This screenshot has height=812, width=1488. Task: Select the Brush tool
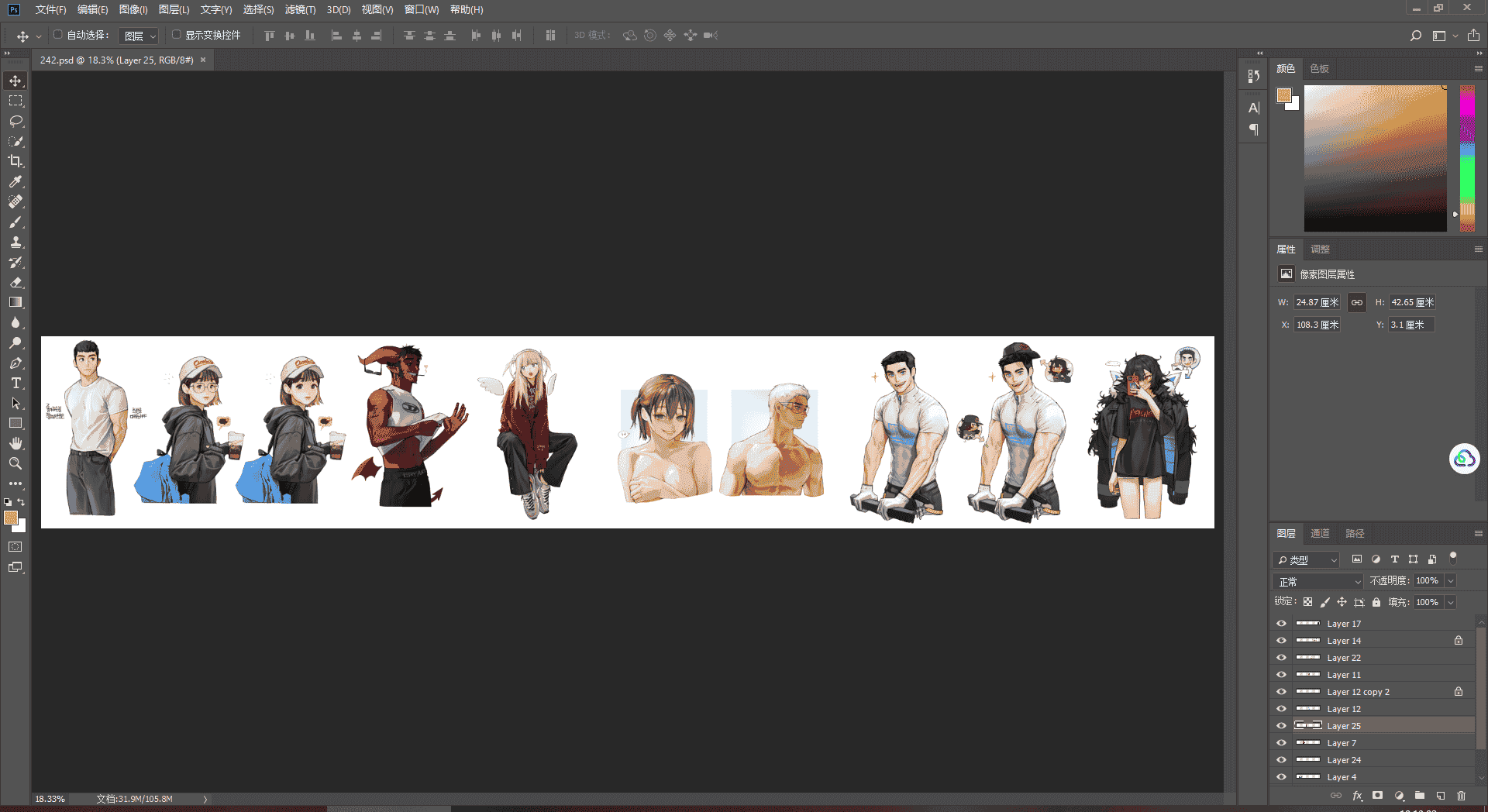[x=15, y=222]
